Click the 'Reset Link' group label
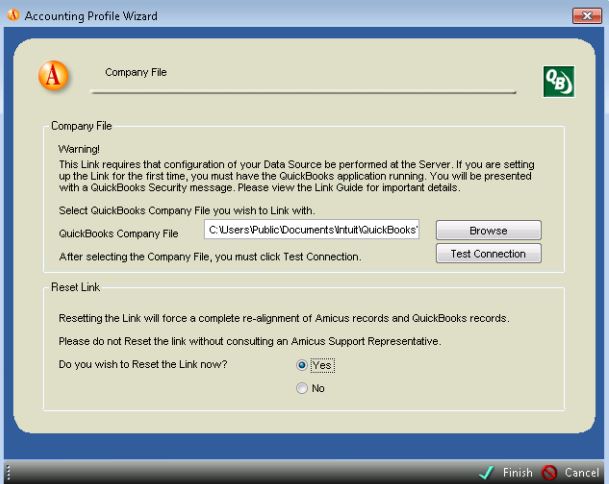609x484 pixels. point(75,287)
